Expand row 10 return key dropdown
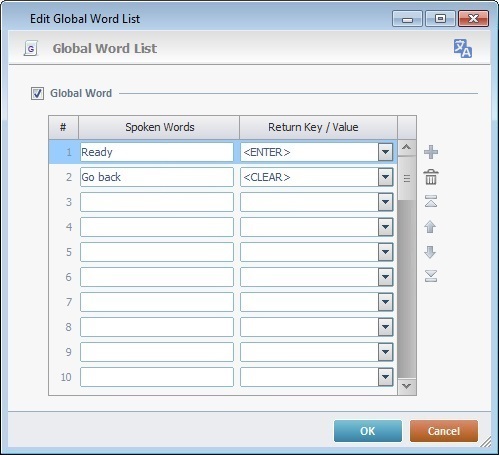The width and height of the screenshot is (499, 455). [385, 377]
